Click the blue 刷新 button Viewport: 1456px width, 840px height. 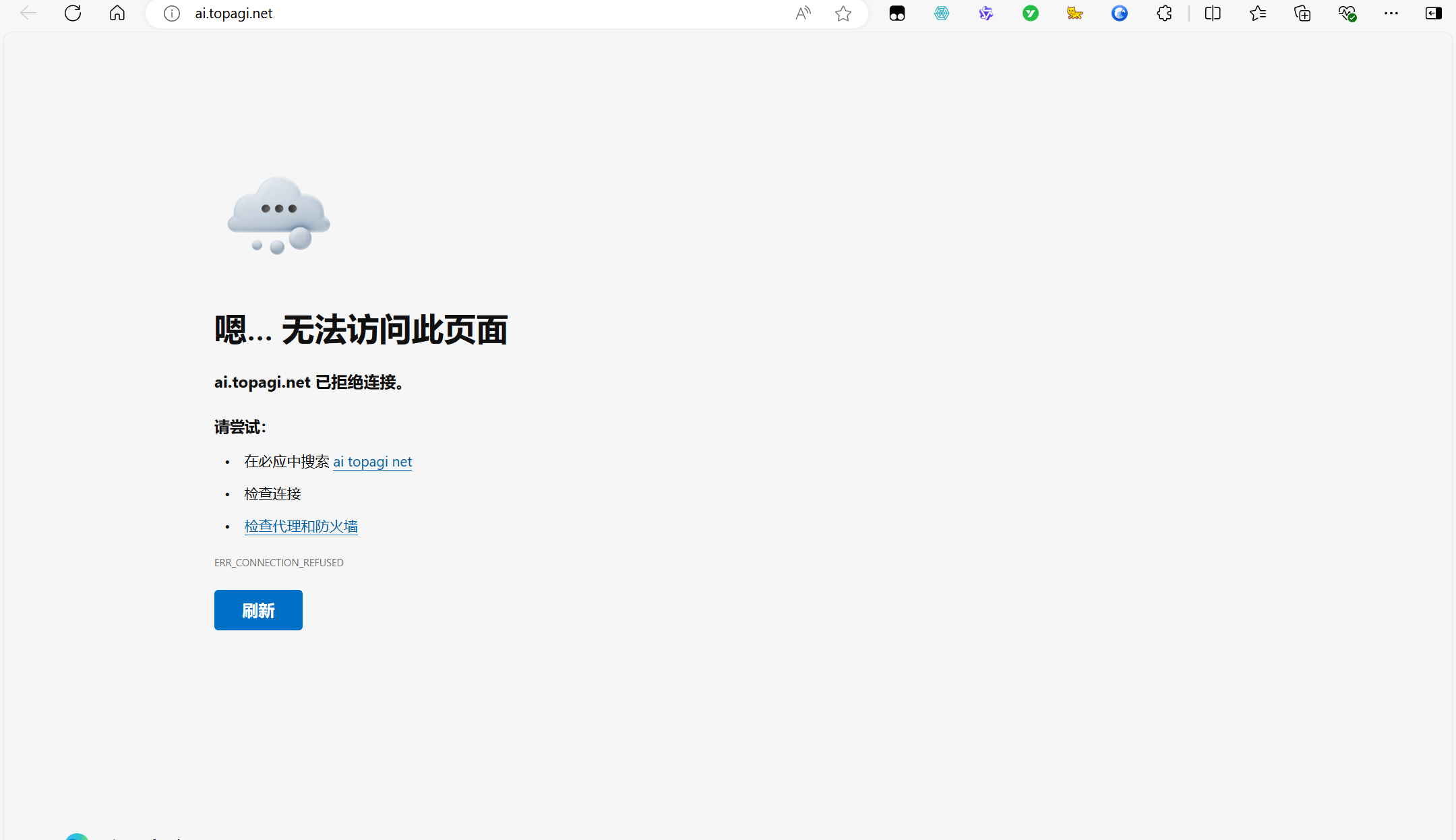pos(258,610)
